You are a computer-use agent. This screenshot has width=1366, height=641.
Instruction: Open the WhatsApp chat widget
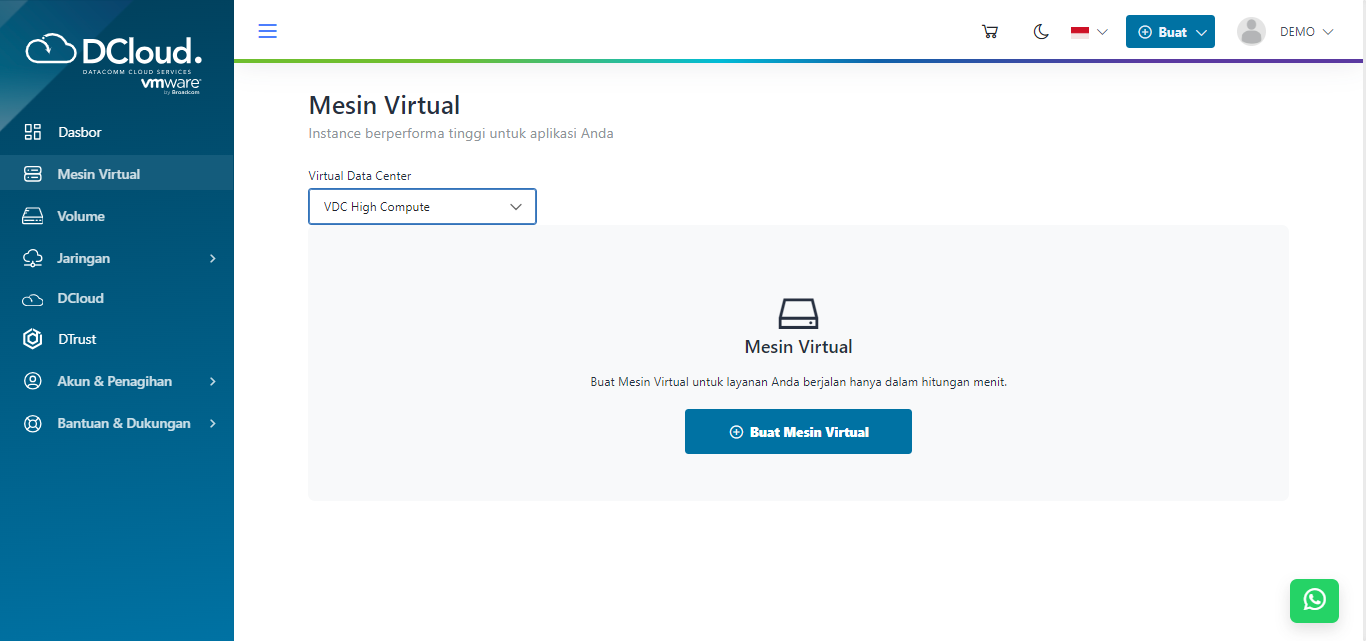point(1314,601)
